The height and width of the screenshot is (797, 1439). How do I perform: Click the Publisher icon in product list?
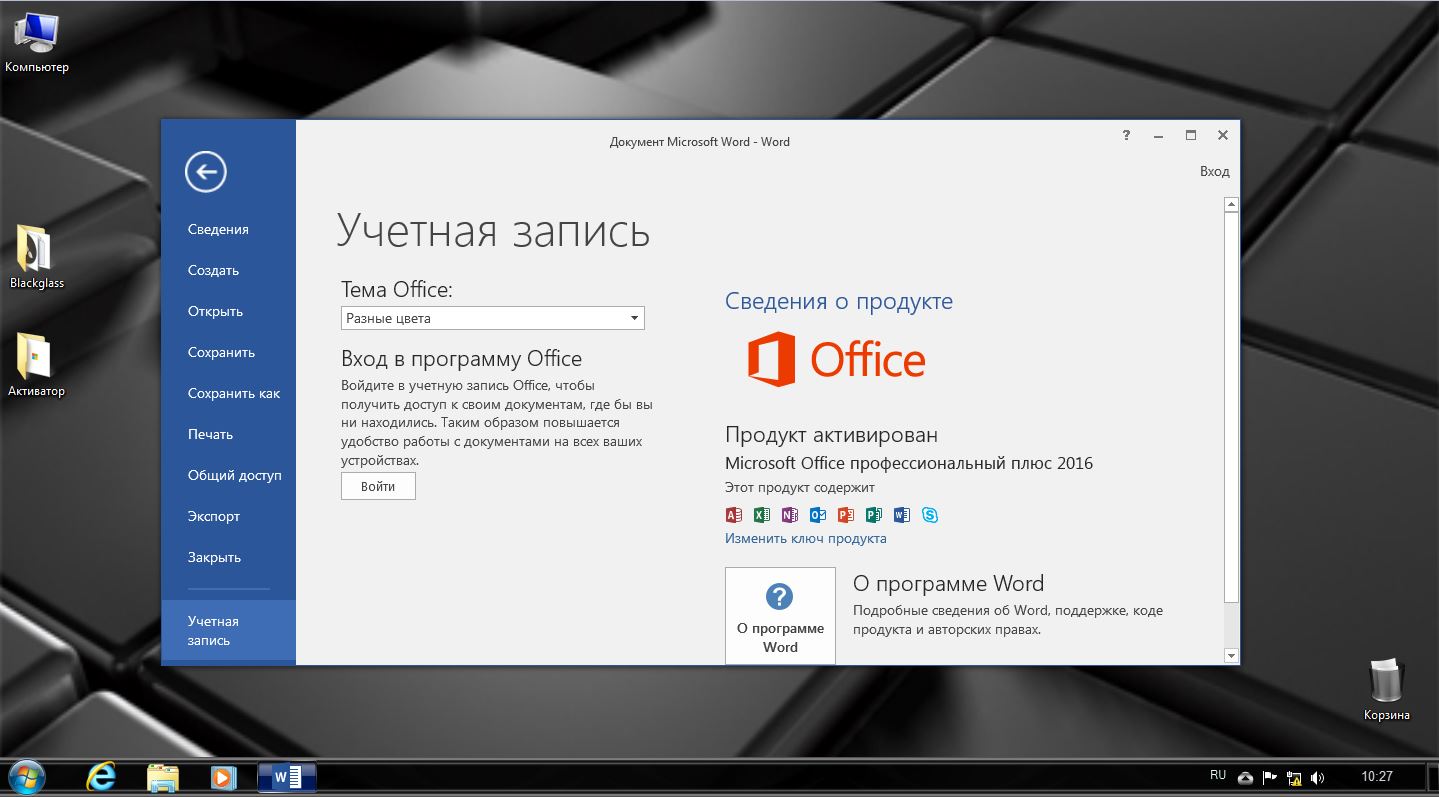(874, 515)
